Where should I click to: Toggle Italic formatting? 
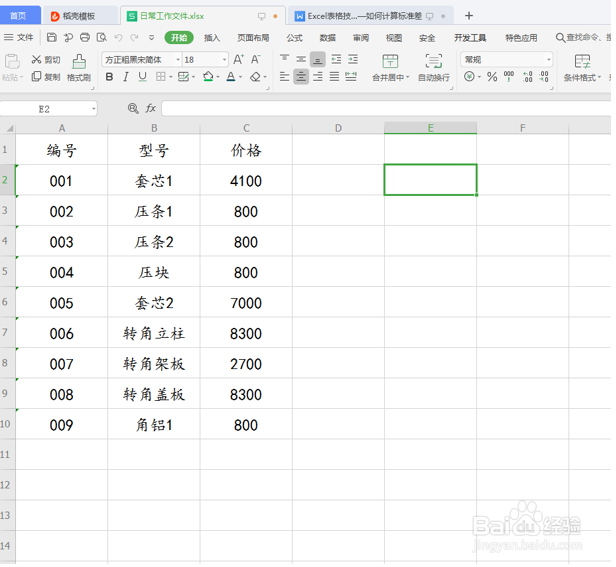tap(126, 77)
